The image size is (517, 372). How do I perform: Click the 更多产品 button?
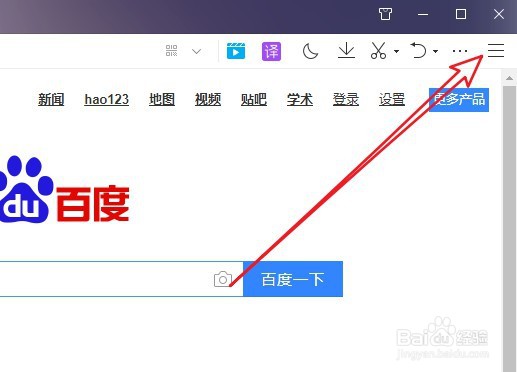459,100
